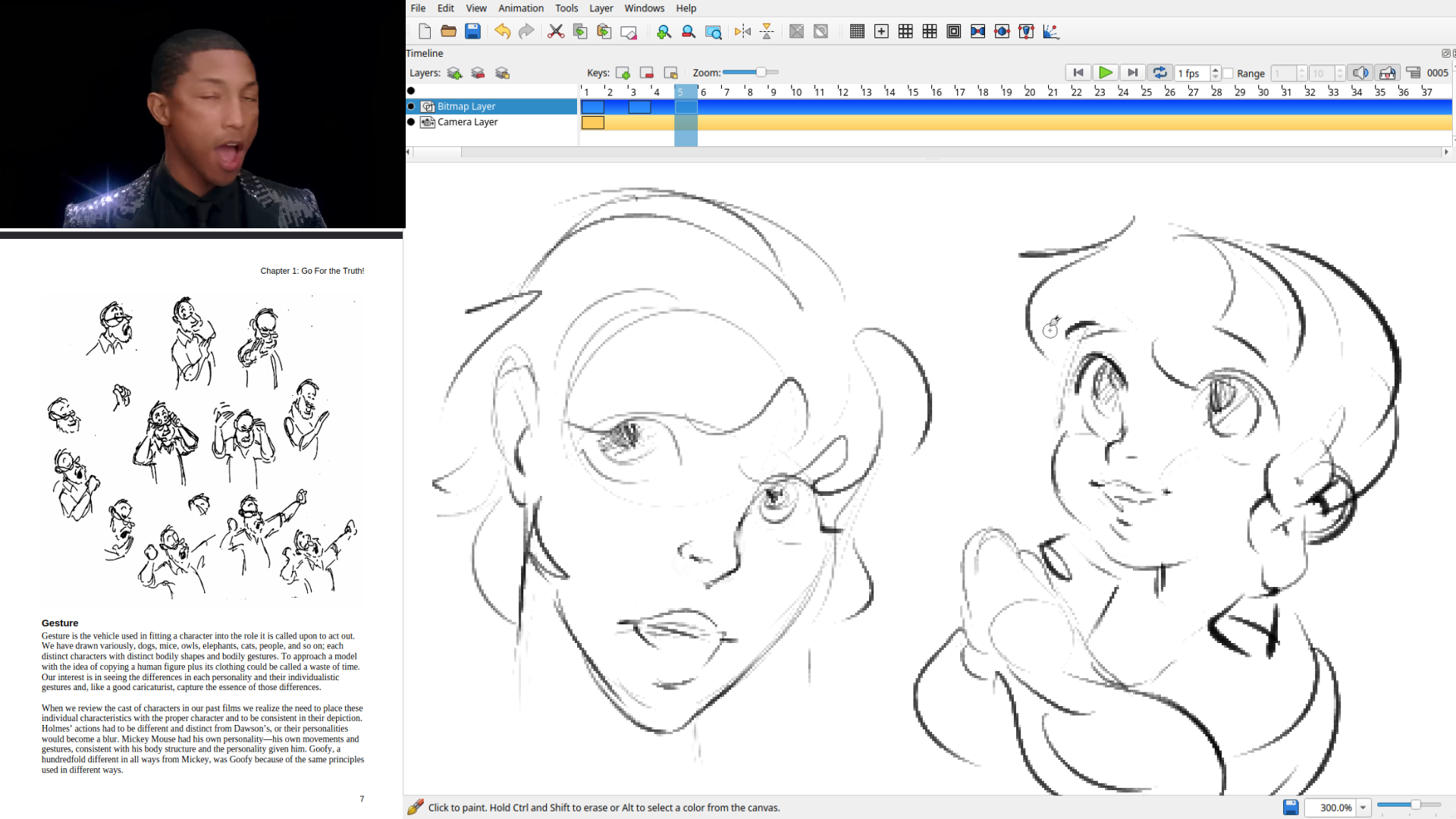Open the Tools menu
Image resolution: width=1456 pixels, height=819 pixels.
[566, 8]
